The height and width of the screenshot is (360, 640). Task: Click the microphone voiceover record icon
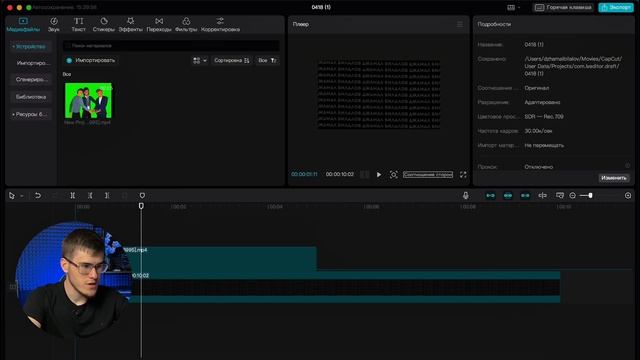coord(466,196)
